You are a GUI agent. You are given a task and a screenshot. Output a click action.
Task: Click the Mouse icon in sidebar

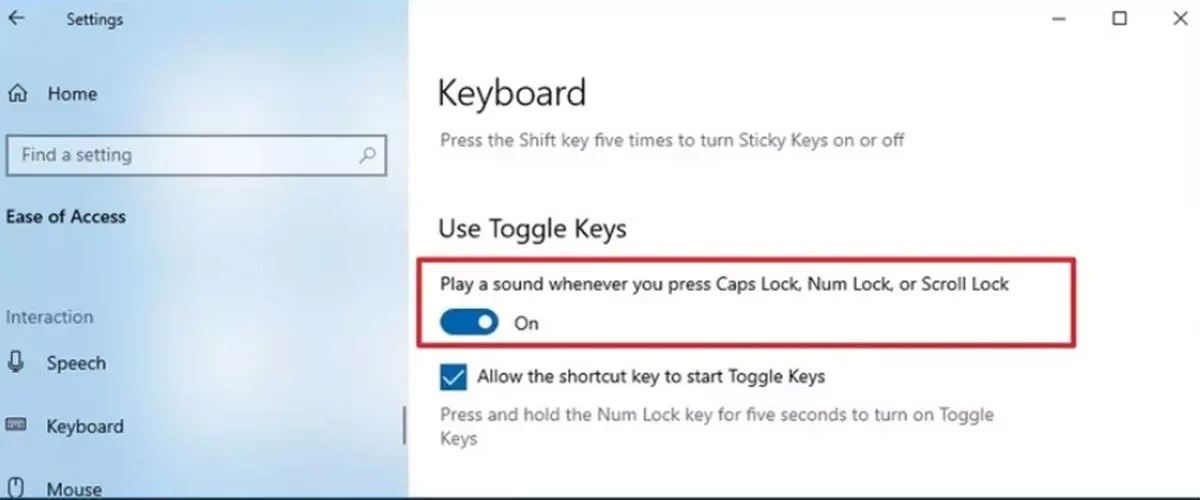[x=17, y=489]
